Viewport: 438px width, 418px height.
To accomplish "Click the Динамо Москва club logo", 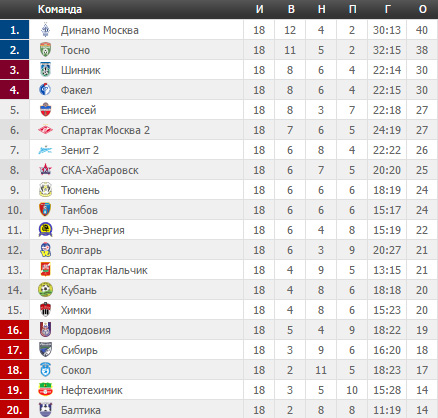I will 45,30.
